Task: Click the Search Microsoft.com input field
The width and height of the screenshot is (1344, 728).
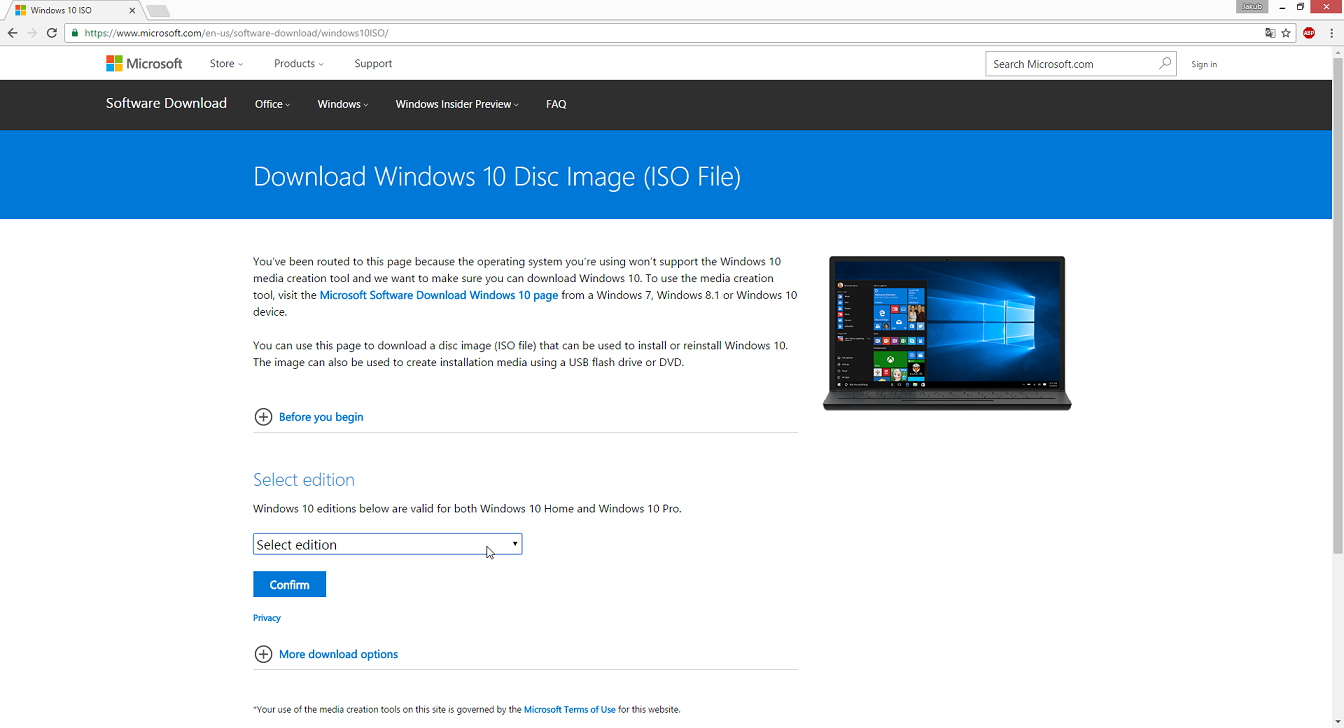Action: (1069, 64)
